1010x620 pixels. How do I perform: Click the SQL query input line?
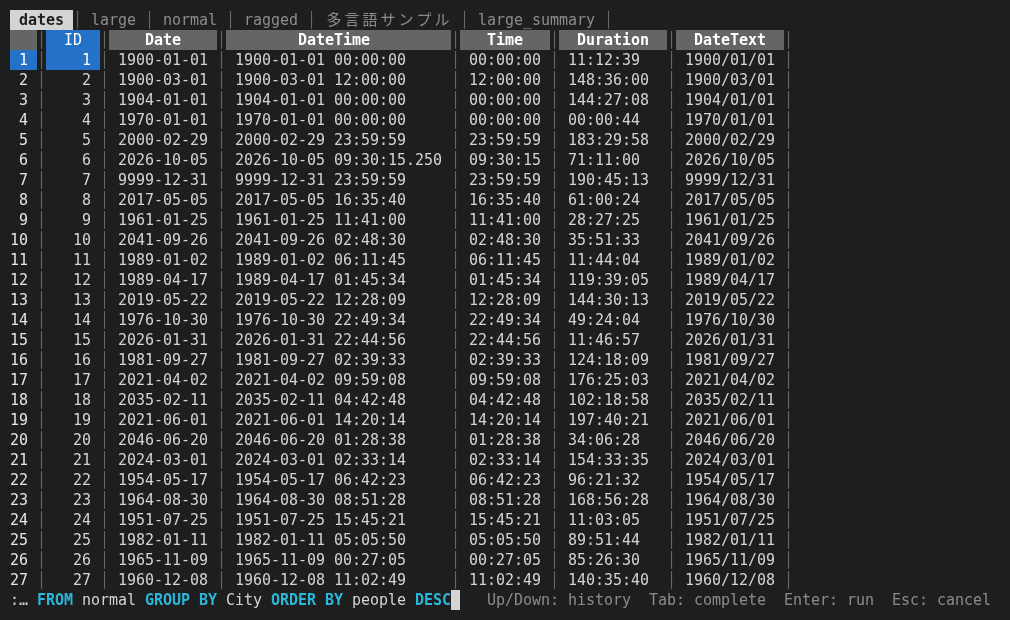click(236, 600)
